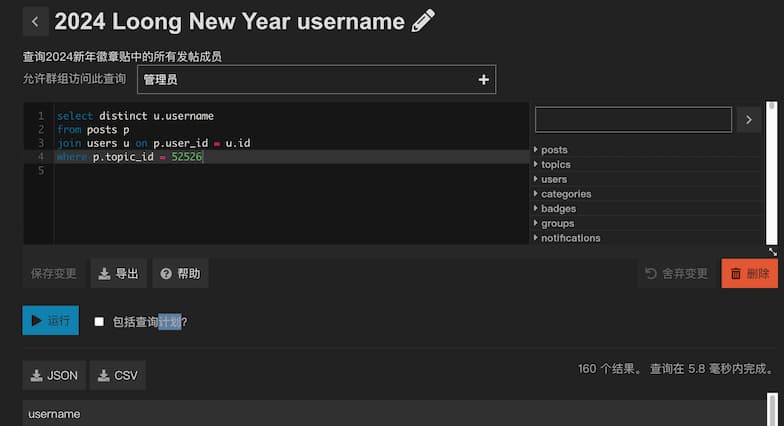This screenshot has width=784, height=426.
Task: Click the schema search input field
Action: pyautogui.click(x=633, y=120)
